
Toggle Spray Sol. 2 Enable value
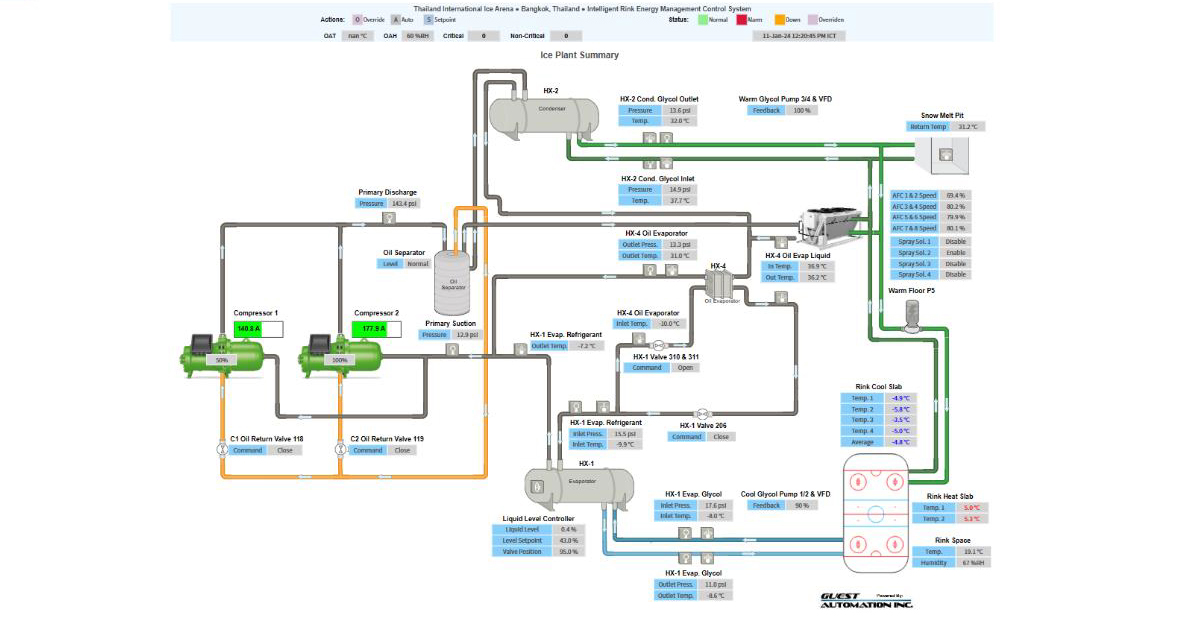[955, 252]
